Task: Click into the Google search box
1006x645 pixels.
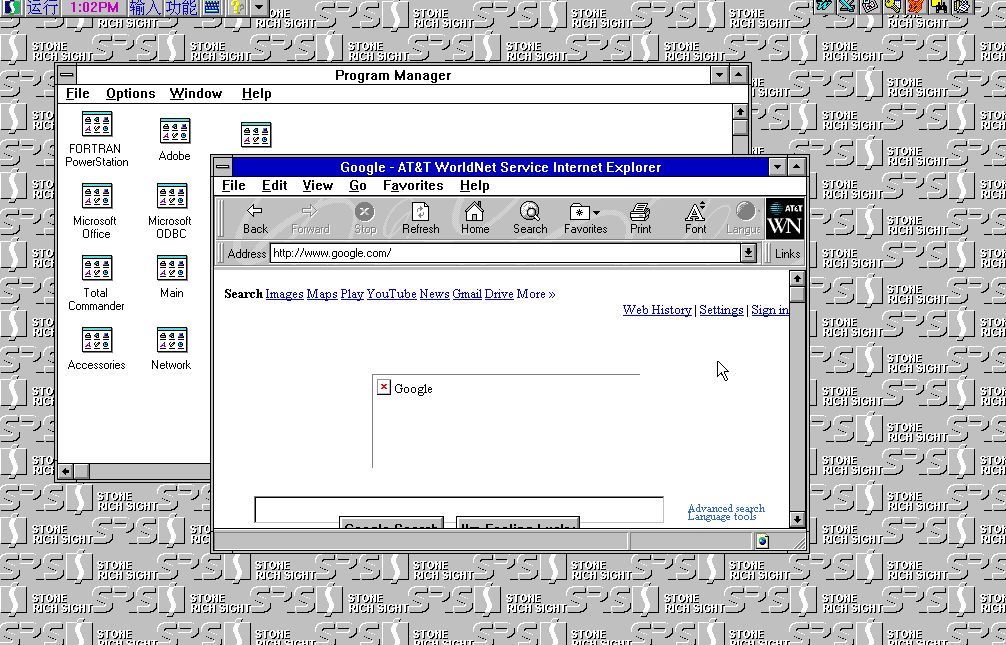Action: (x=459, y=510)
